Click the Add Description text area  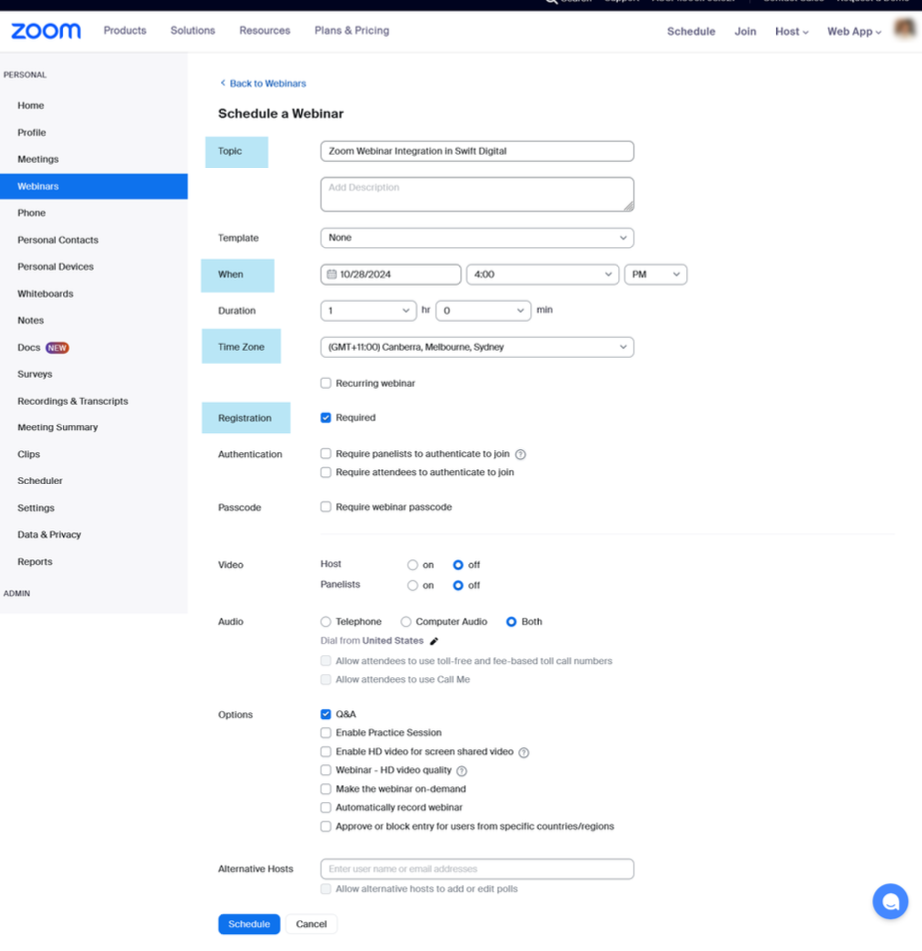pos(477,194)
